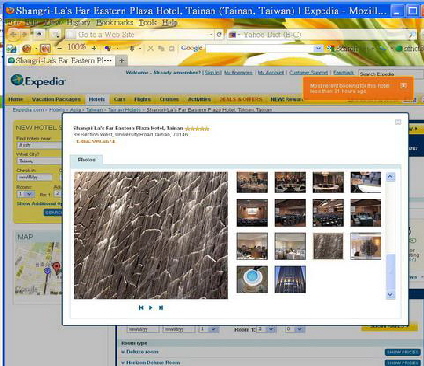
Task: Click the Google Map preview
Action: [x=39, y=268]
